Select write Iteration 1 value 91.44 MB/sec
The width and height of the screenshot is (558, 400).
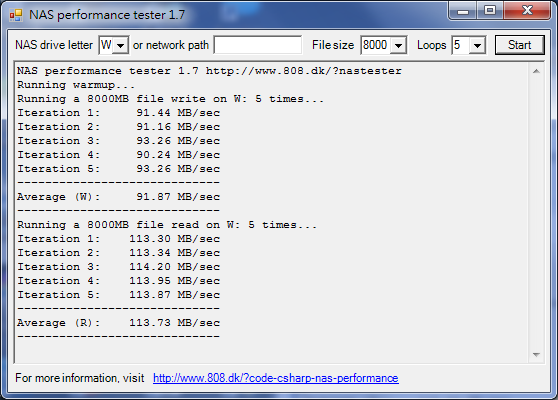tap(178, 113)
